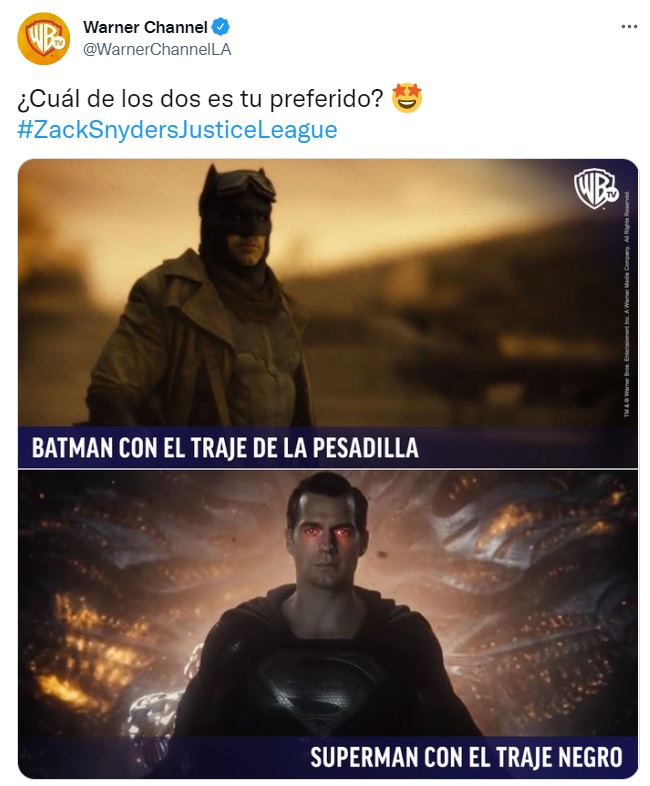Screen dimensions: 650x786
Task: Click the vertical Warner Bros copyright text
Action: (627, 305)
